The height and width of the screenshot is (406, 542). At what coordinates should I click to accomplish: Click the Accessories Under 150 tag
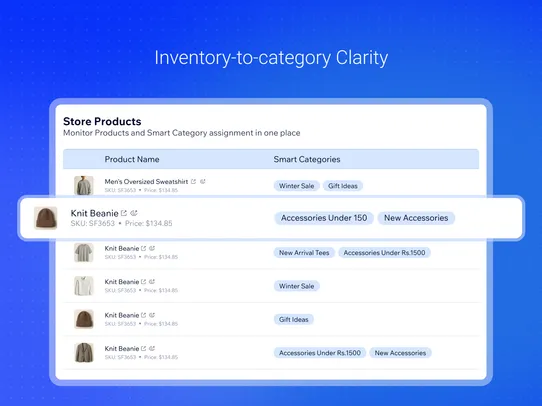tap(324, 218)
